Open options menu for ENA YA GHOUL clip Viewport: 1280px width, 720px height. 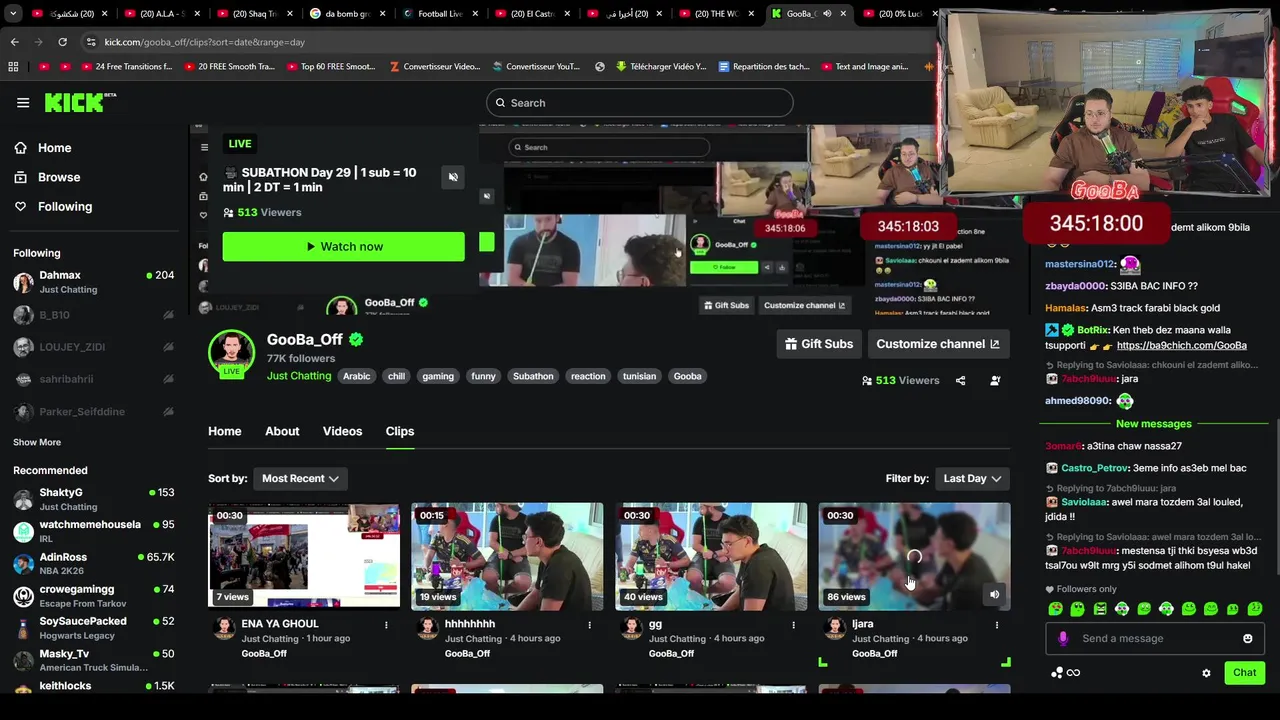click(x=386, y=625)
